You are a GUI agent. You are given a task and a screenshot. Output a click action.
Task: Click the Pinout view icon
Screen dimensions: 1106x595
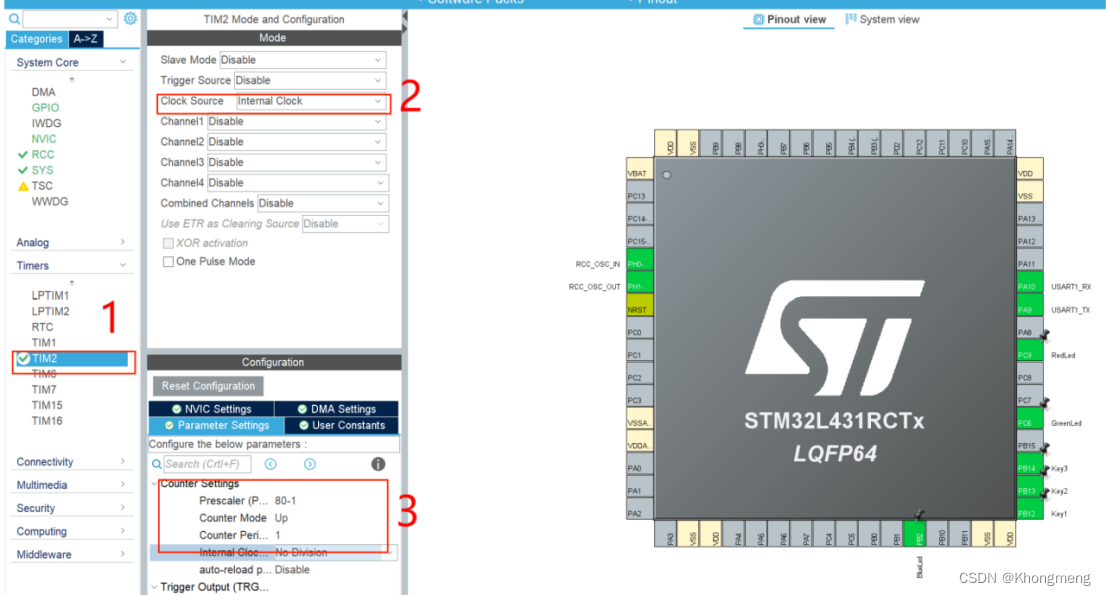tap(758, 19)
